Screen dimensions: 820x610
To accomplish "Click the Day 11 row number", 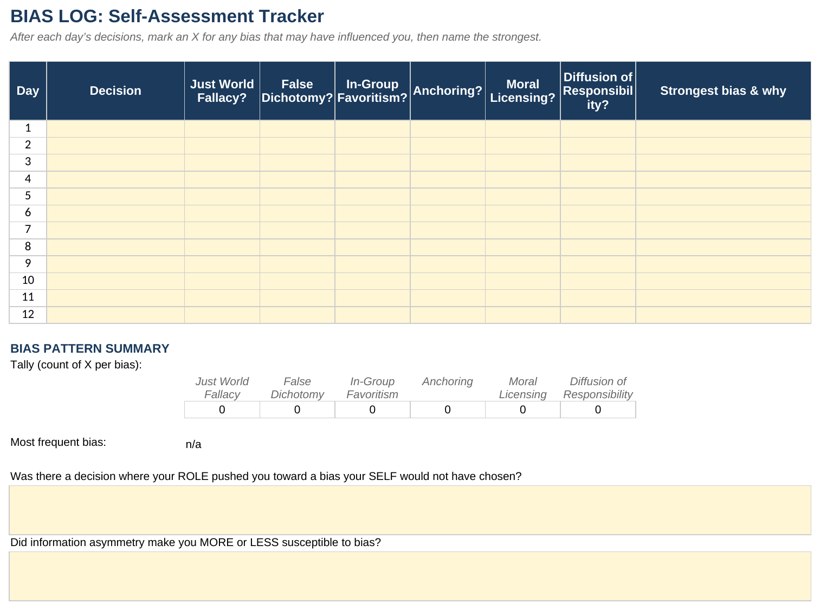I will 28,298.
